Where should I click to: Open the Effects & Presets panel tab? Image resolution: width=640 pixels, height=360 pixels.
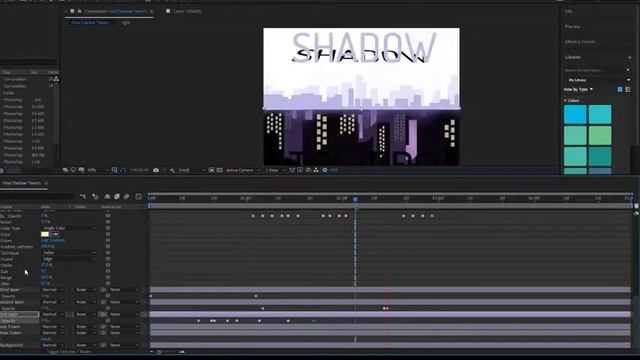tap(580, 42)
